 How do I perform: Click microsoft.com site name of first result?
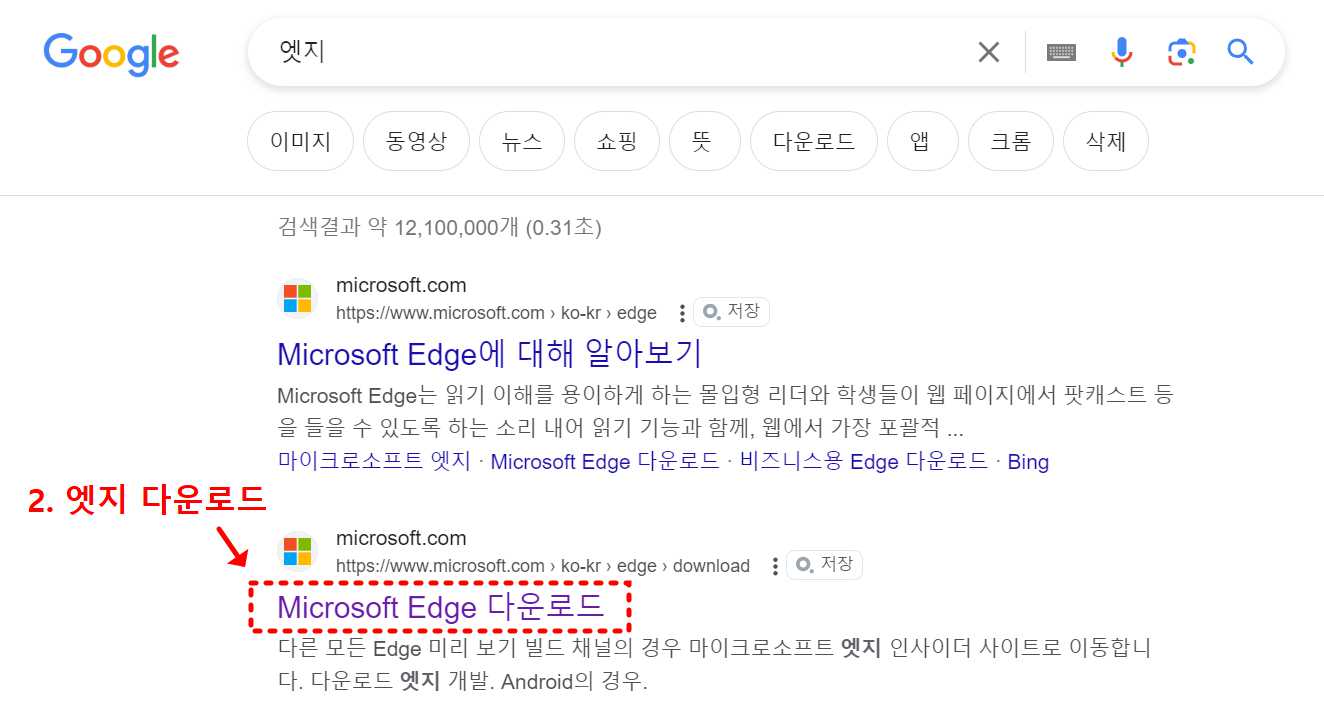[x=401, y=286]
